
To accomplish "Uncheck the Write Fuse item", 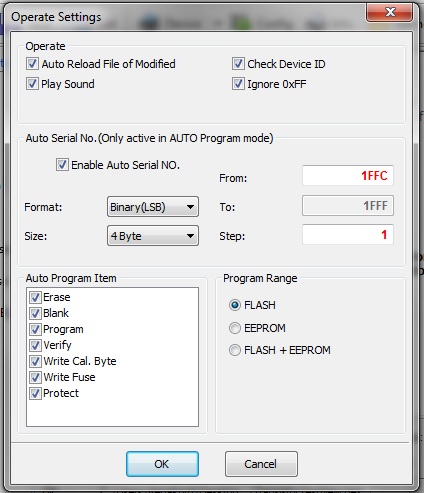I will tap(35, 377).
